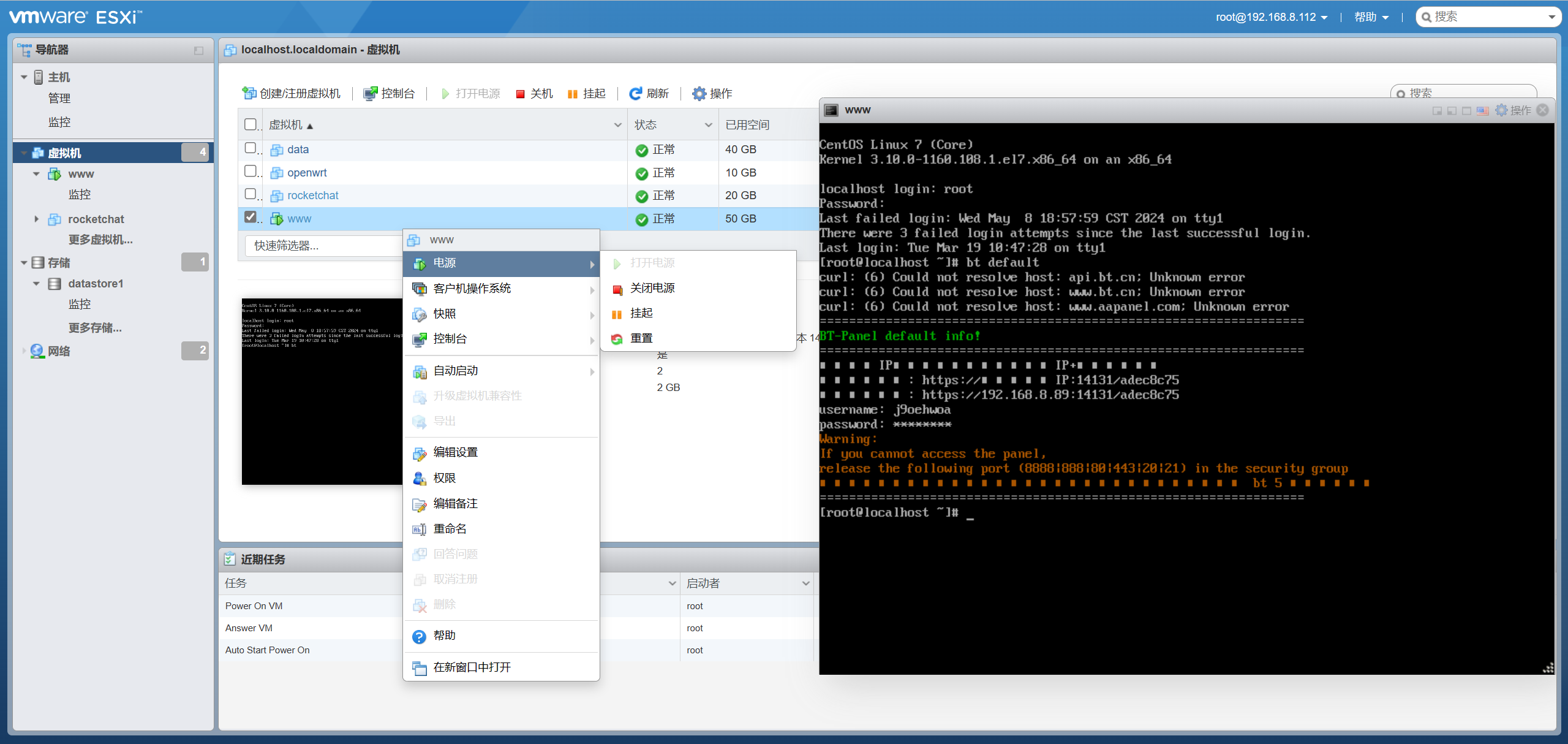1568x744 pixels.
Task: Click Power Off in the power submenu
Action: click(652, 288)
